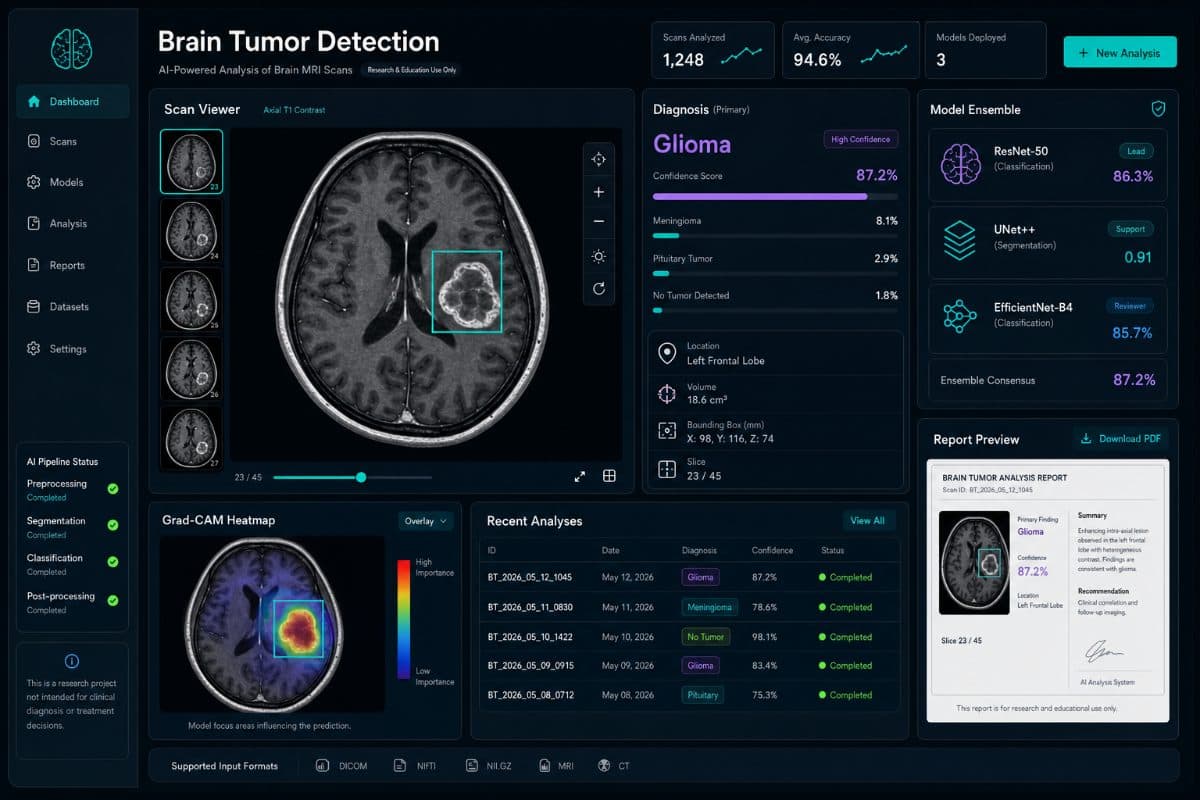Zoom out with the minus icon
This screenshot has height=800, width=1200.
(x=598, y=221)
